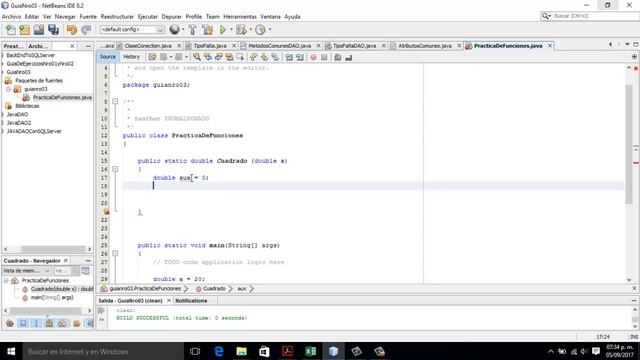Viewport: 640px width, 360px height.
Task: Collapse the main method fold at line 26
Action: pos(115,253)
